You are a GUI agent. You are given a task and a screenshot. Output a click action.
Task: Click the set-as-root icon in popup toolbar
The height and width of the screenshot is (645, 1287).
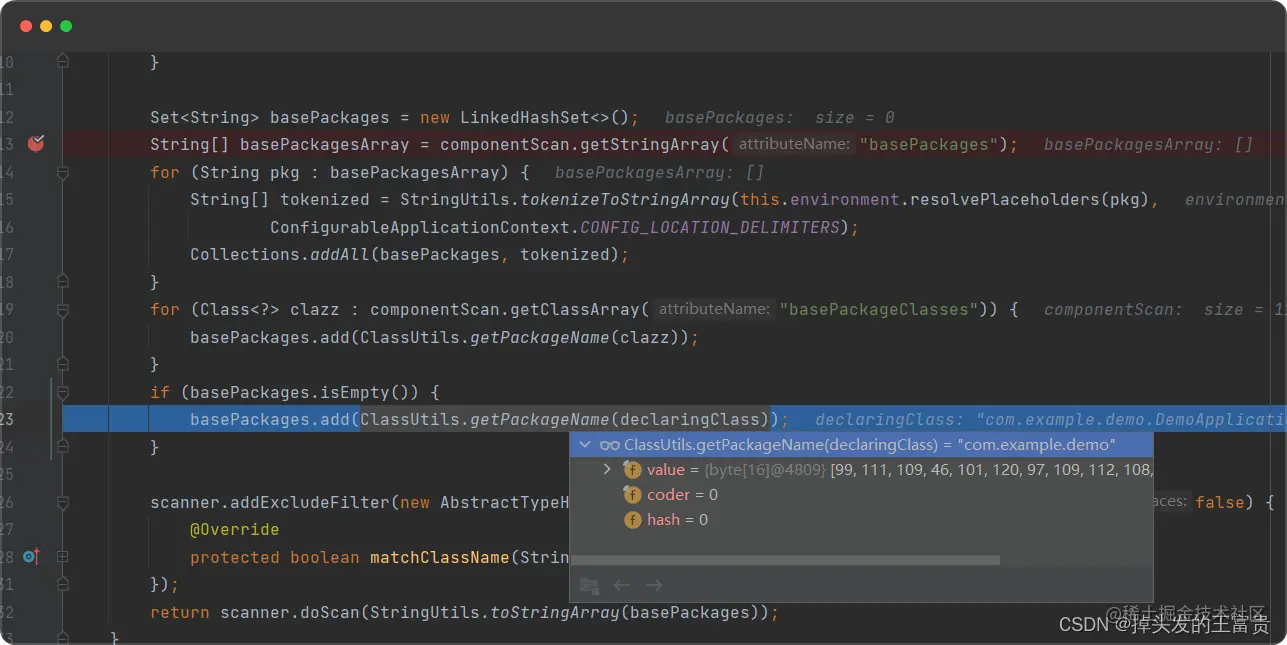(x=589, y=585)
